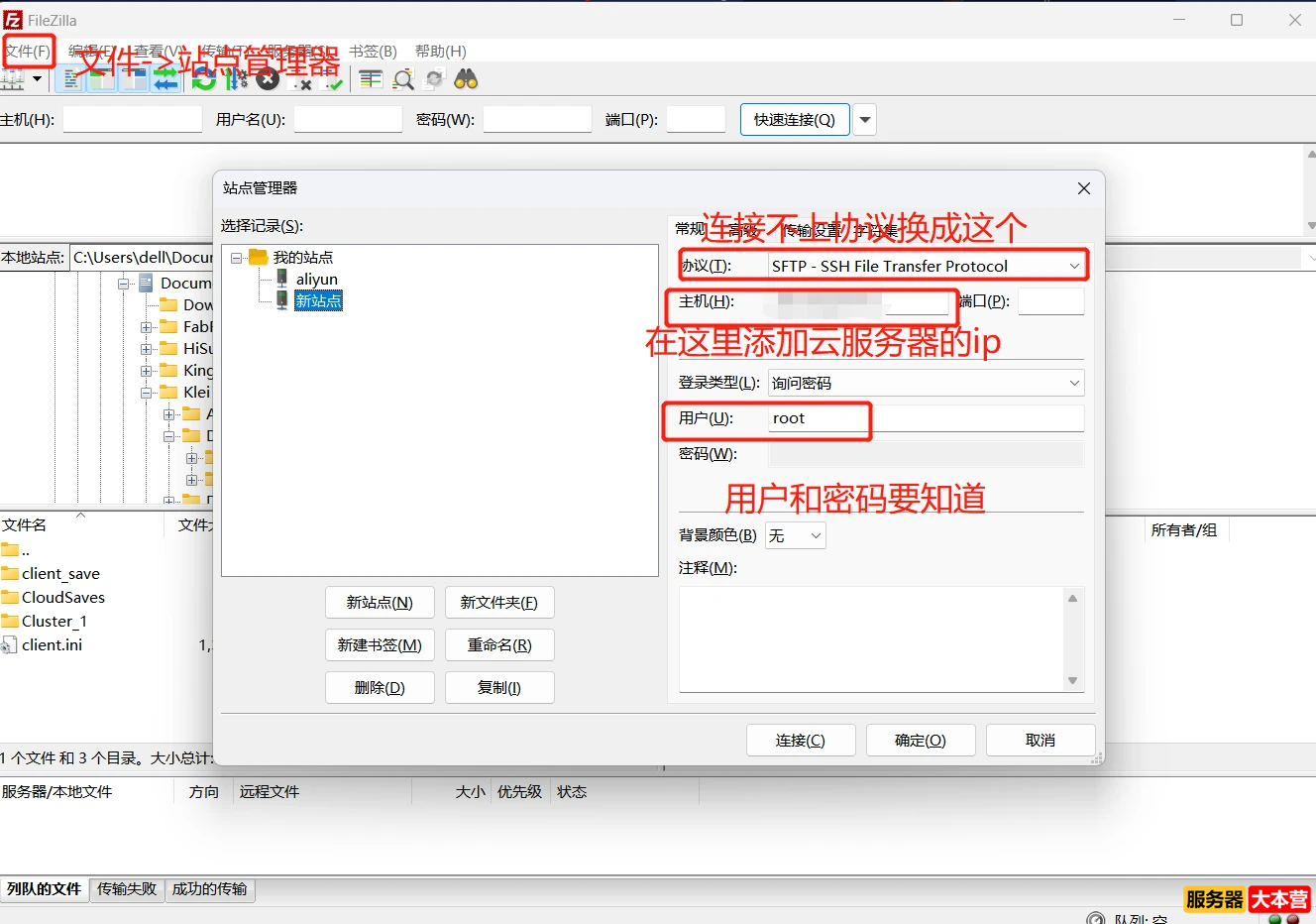Click the reconnect icon with green check
1316x924 pixels.
333,79
